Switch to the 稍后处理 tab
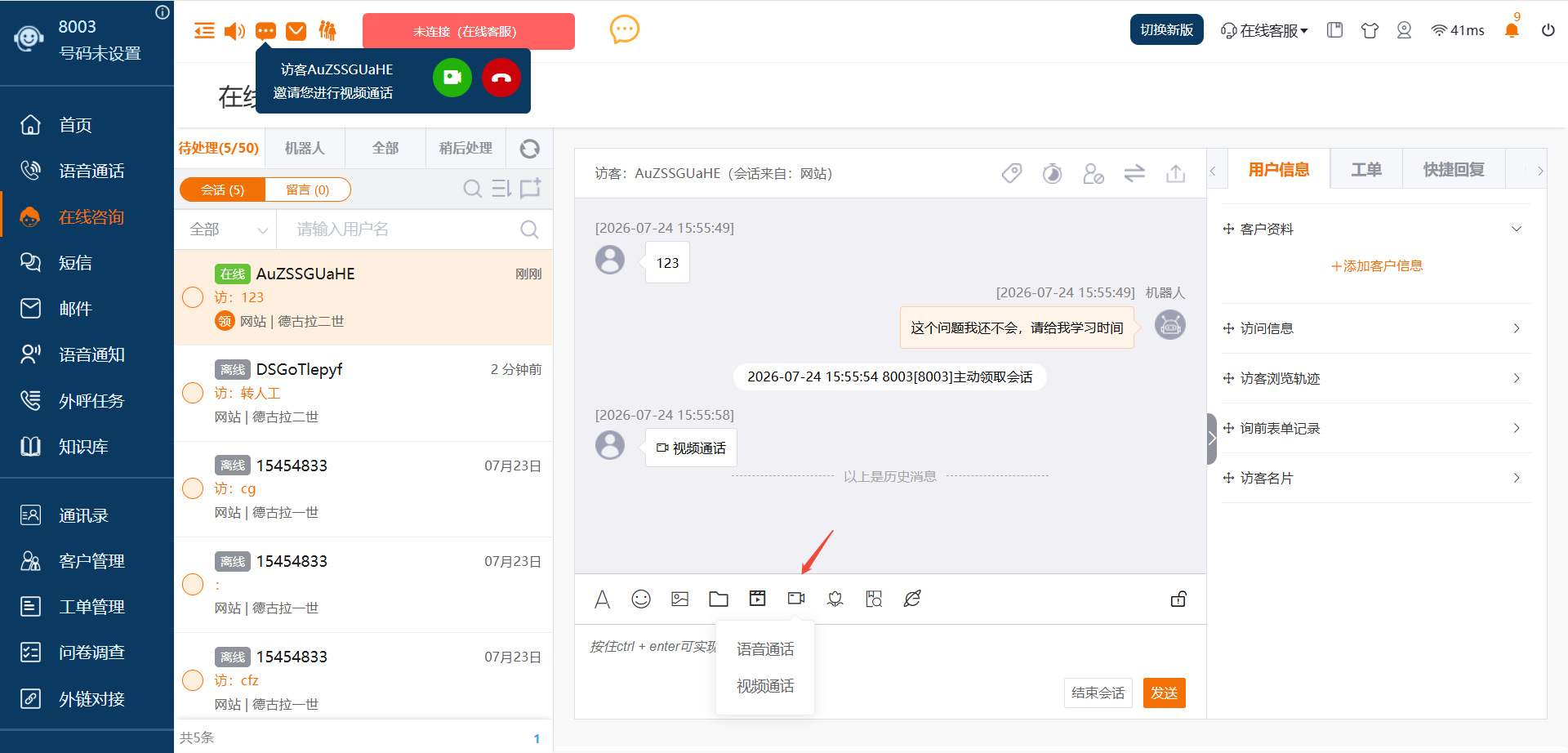Image resolution: width=1568 pixels, height=753 pixels. [x=465, y=148]
